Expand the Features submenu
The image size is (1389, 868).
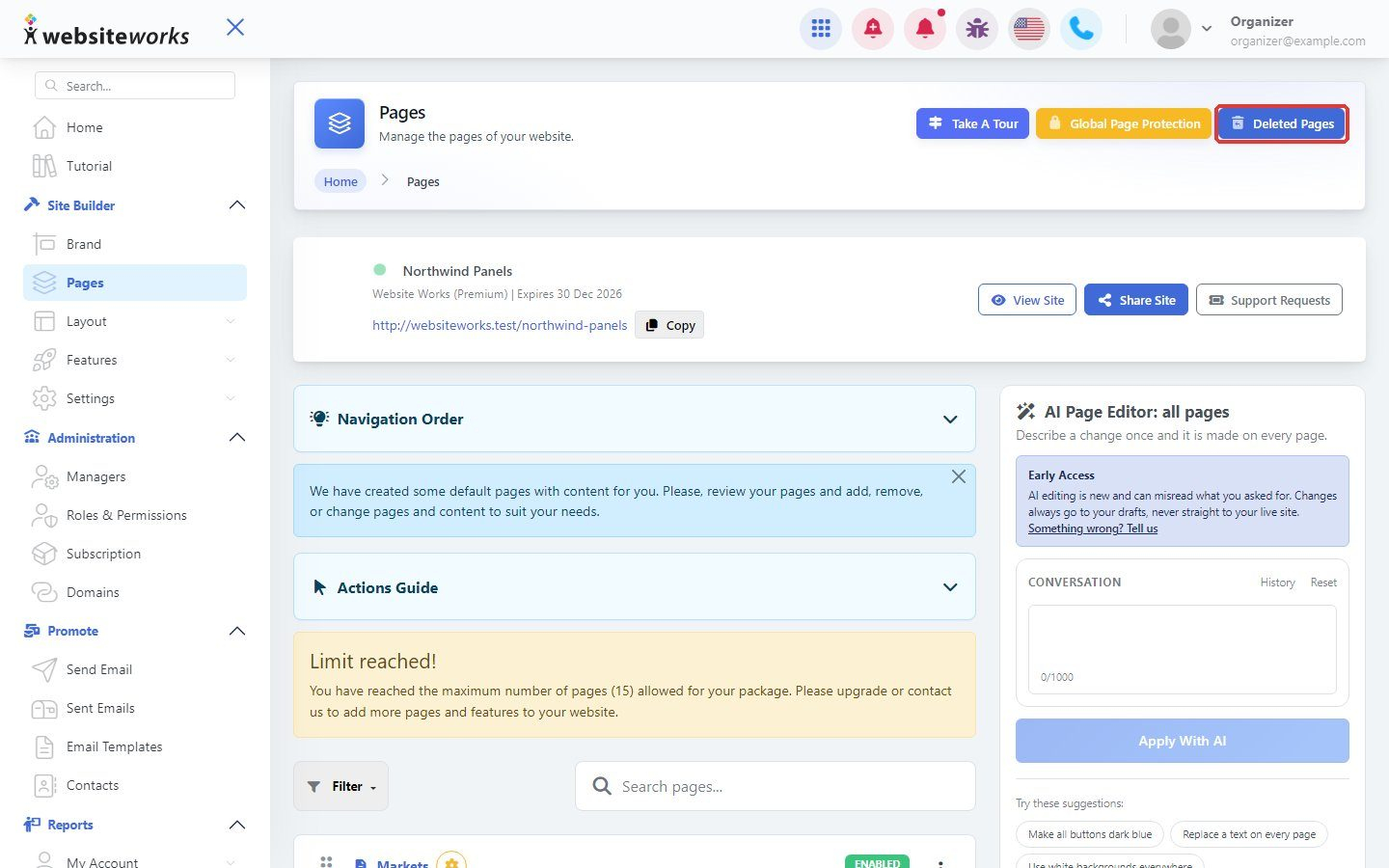click(x=135, y=360)
